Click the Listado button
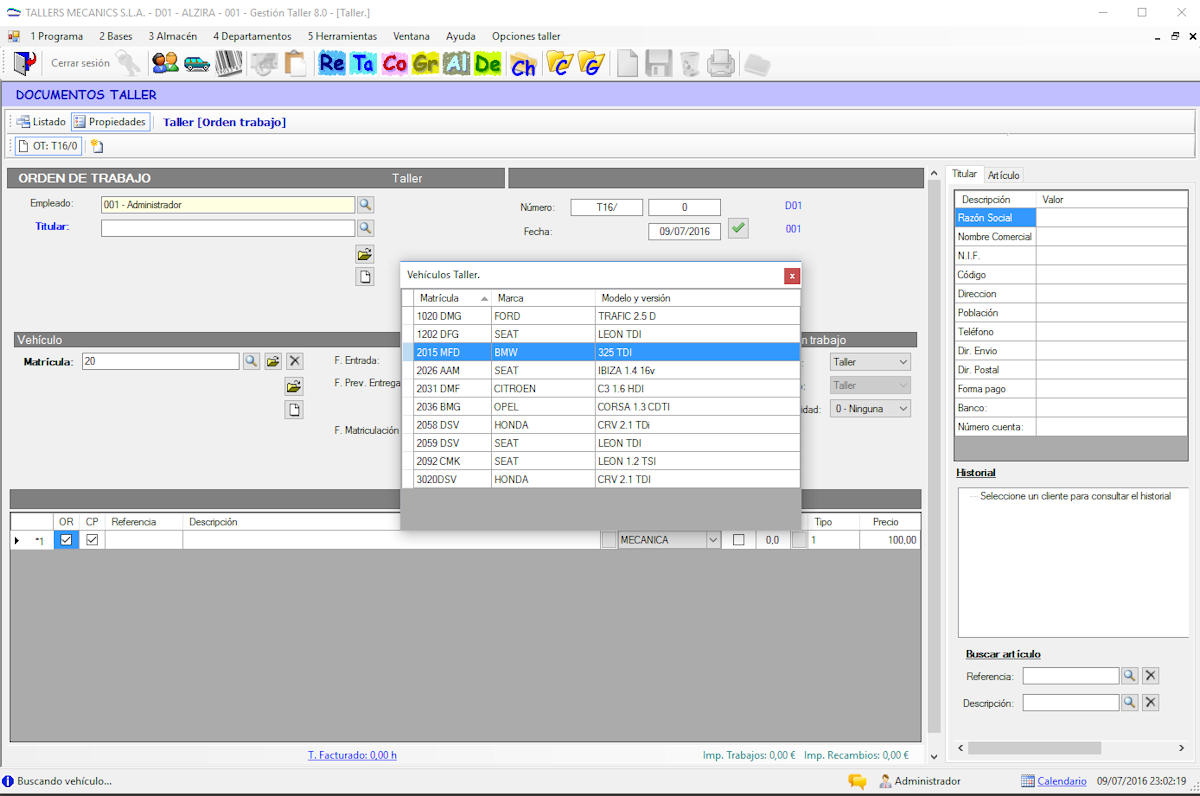This screenshot has width=1200, height=796. pyautogui.click(x=40, y=122)
